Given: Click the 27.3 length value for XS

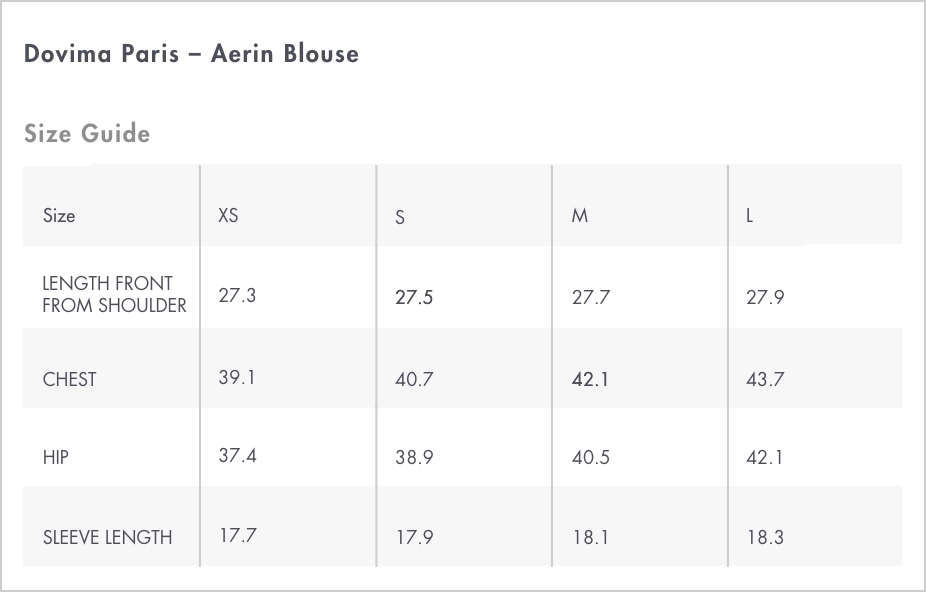Looking at the screenshot, I should (237, 295).
